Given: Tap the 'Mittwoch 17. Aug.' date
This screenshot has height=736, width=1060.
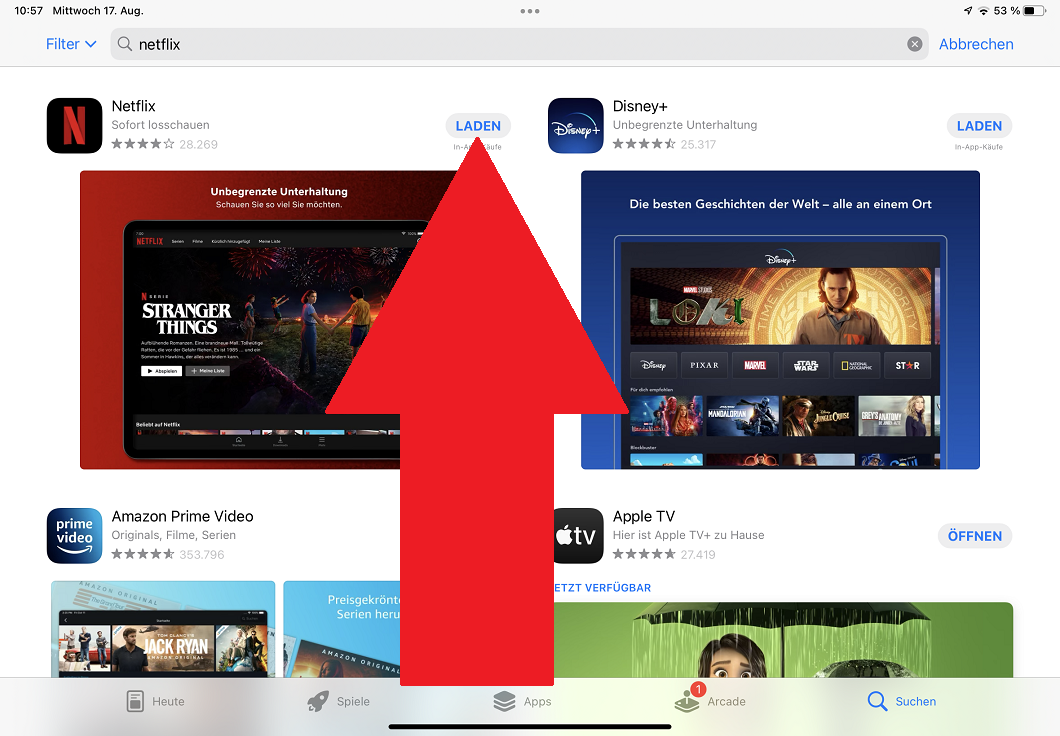Looking at the screenshot, I should (x=98, y=11).
